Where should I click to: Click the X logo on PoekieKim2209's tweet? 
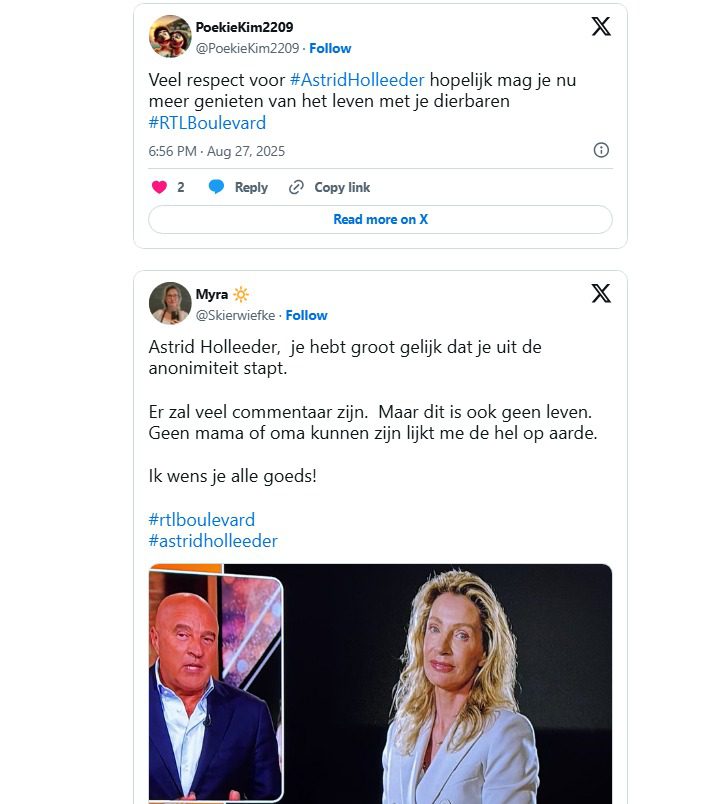[600, 27]
